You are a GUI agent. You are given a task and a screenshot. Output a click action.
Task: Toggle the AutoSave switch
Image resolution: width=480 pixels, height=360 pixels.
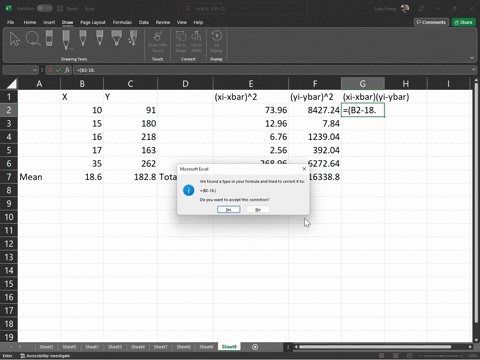[x=44, y=8]
